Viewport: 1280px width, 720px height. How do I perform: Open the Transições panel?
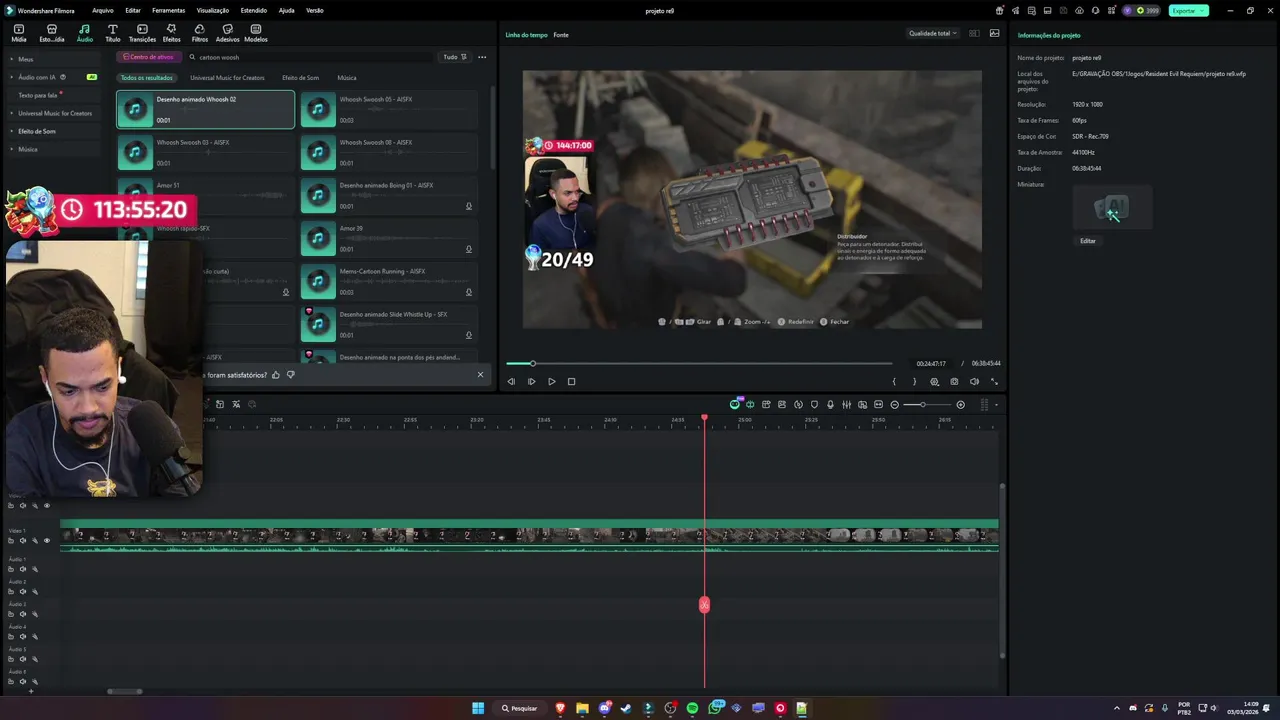[142, 33]
